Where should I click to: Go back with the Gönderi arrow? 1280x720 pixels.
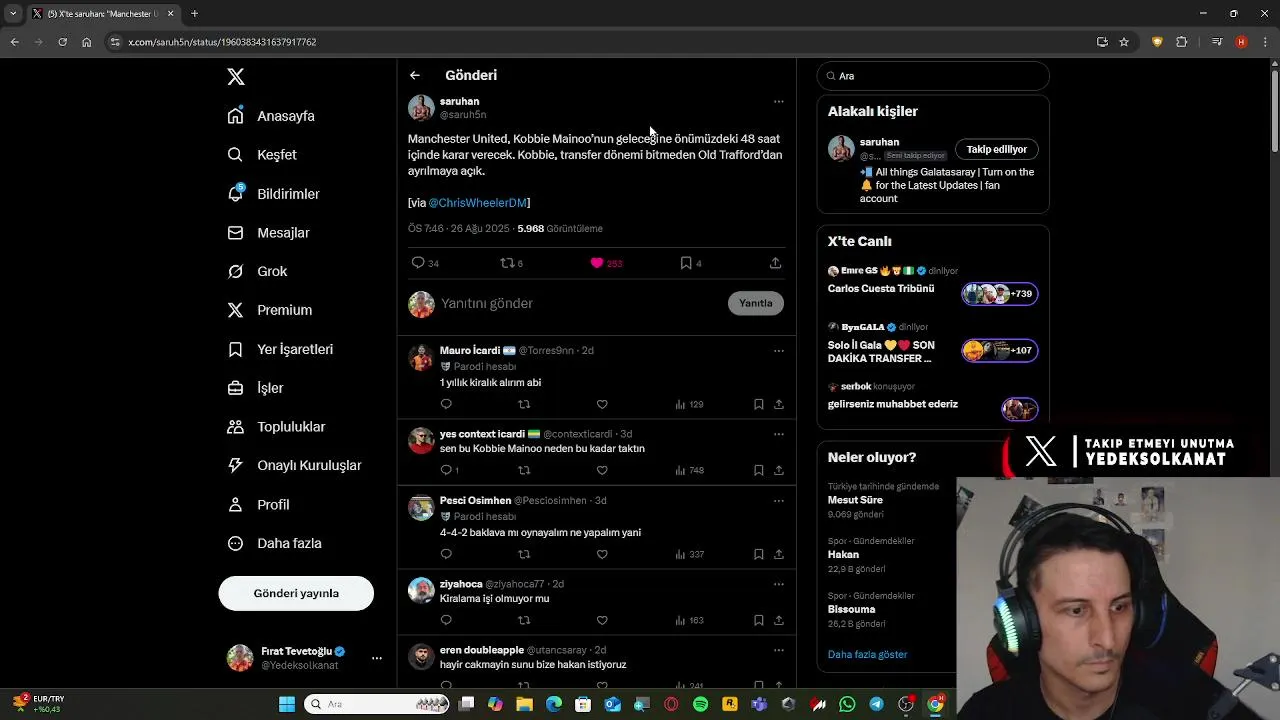pyautogui.click(x=415, y=75)
